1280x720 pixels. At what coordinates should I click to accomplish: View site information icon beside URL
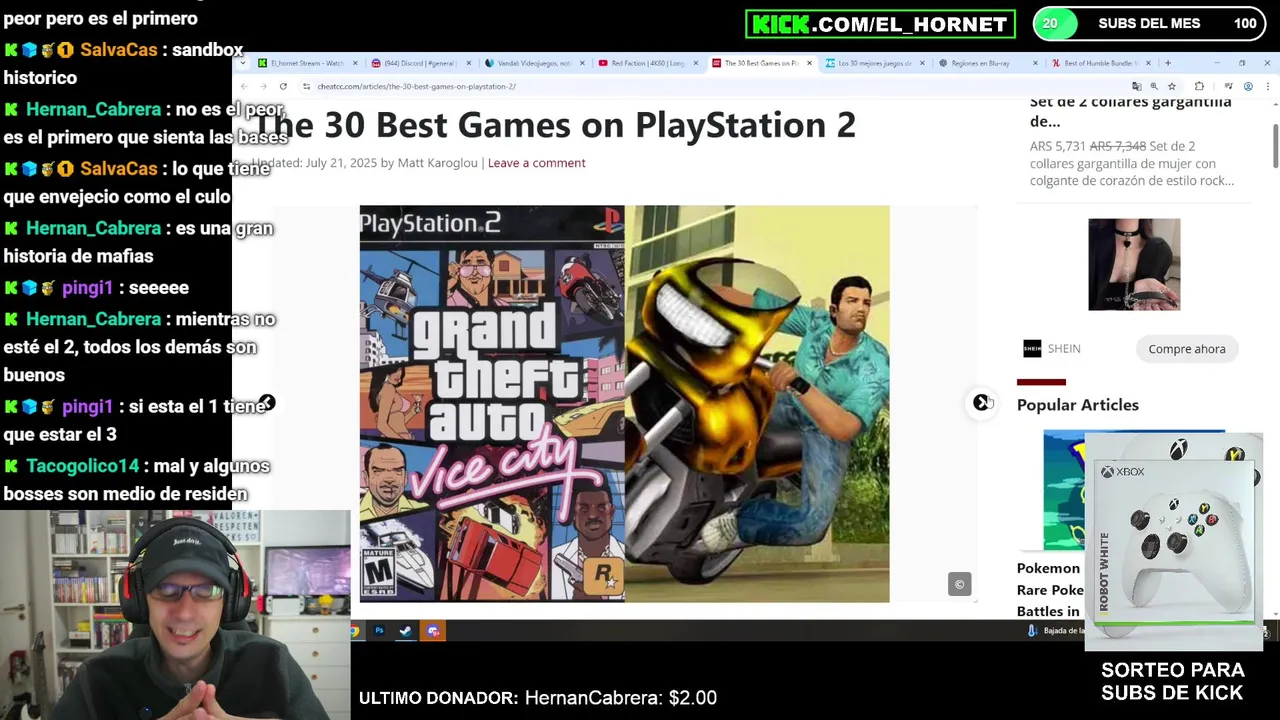(307, 87)
